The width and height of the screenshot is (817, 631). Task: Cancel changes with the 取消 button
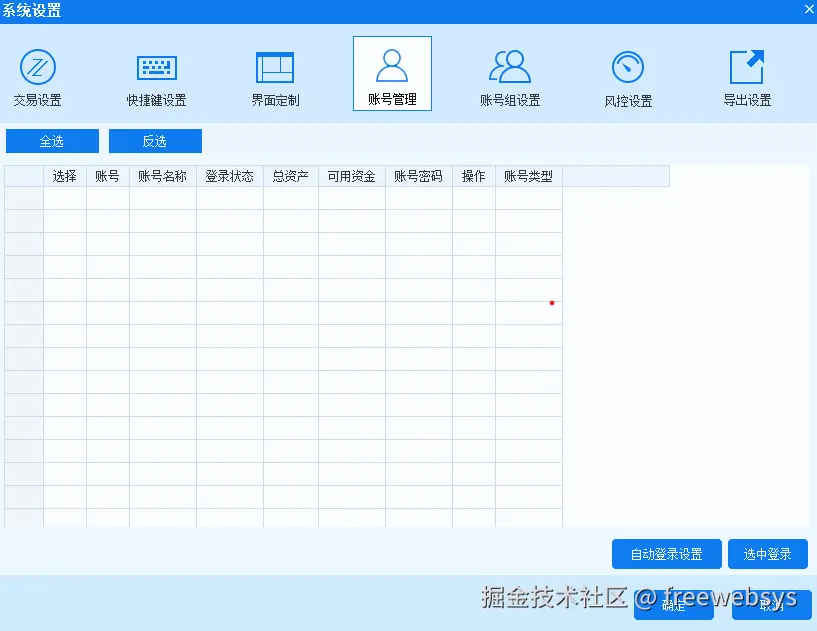click(x=768, y=606)
